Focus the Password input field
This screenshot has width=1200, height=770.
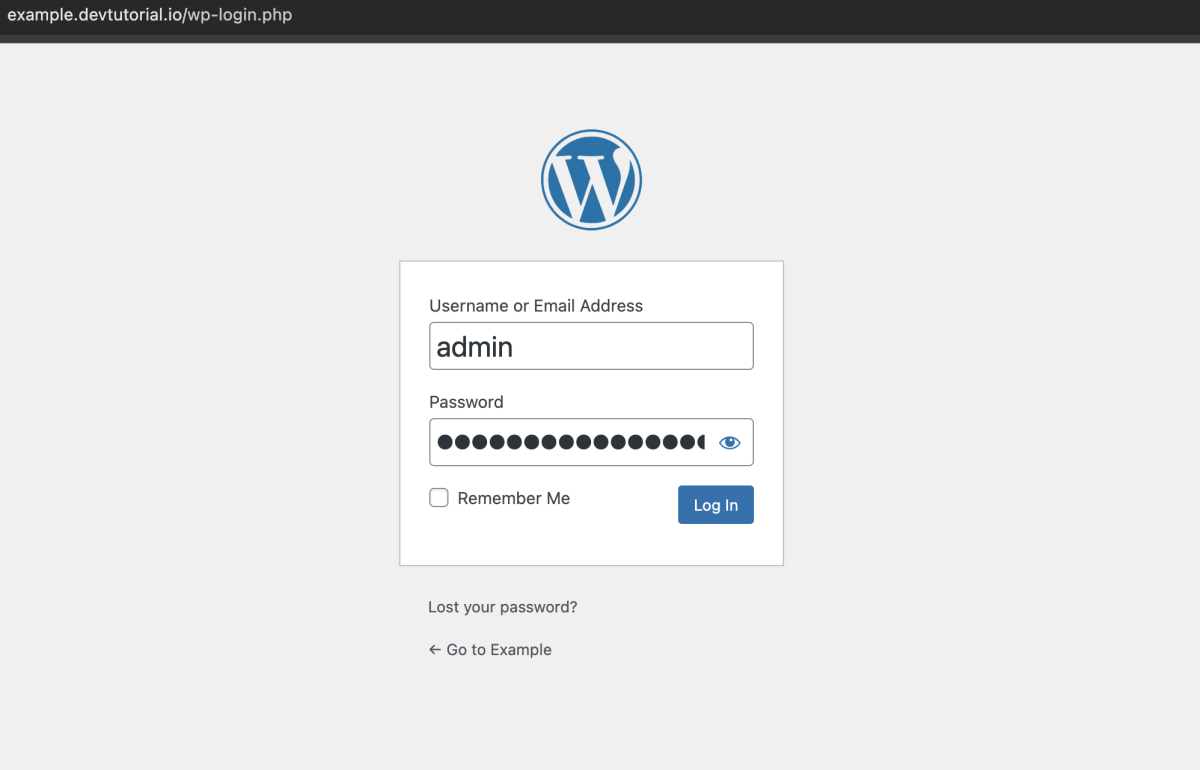pyautogui.click(x=591, y=442)
